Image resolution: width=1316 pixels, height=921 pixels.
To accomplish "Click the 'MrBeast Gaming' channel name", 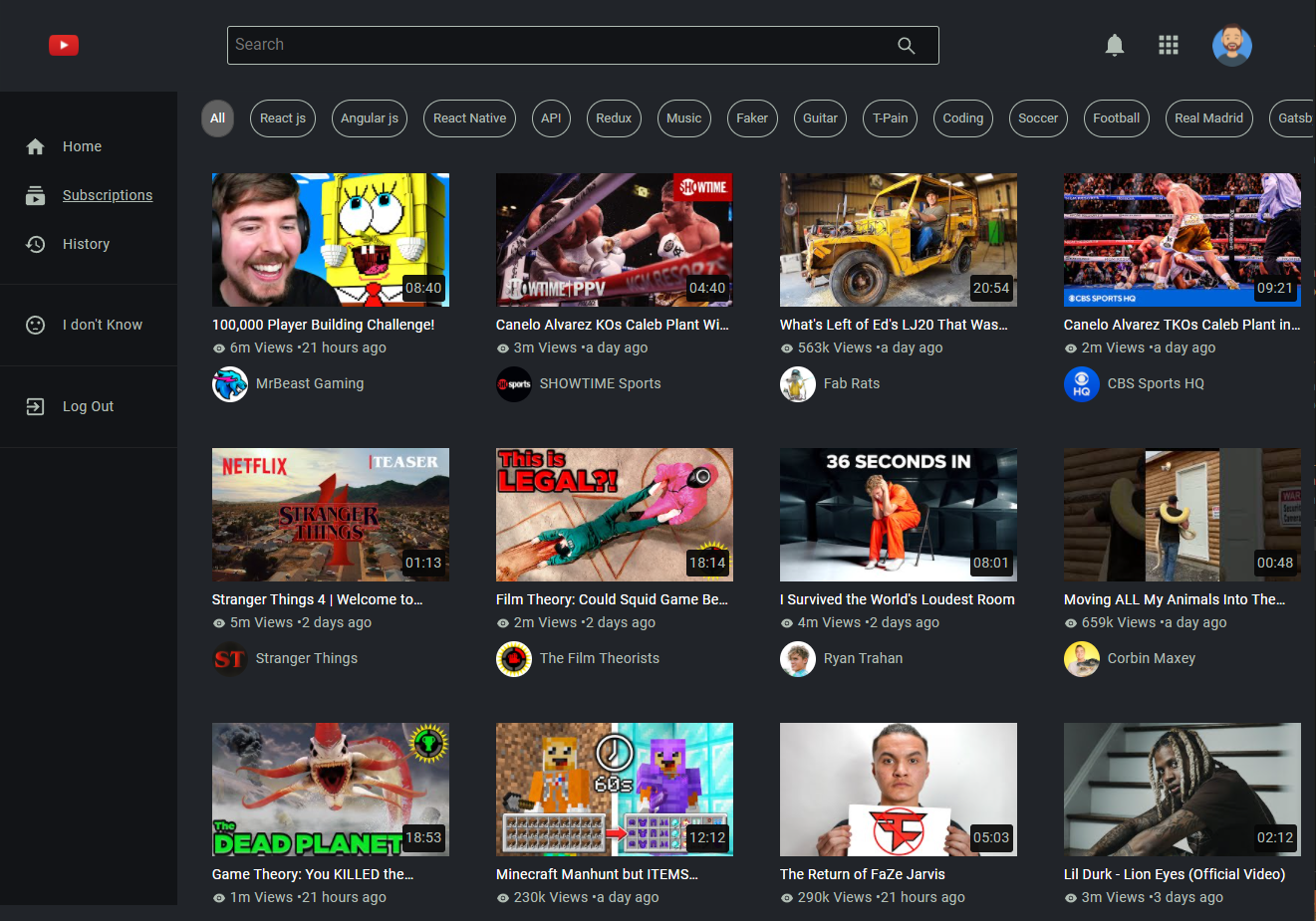I will pyautogui.click(x=310, y=383).
